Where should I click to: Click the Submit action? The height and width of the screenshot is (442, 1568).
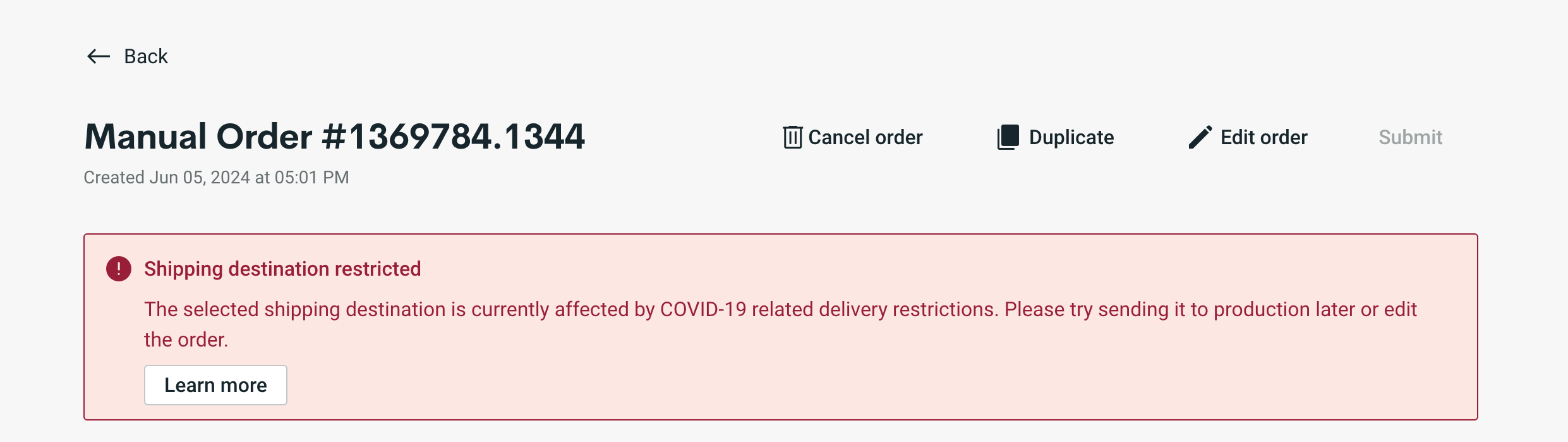pos(1411,137)
